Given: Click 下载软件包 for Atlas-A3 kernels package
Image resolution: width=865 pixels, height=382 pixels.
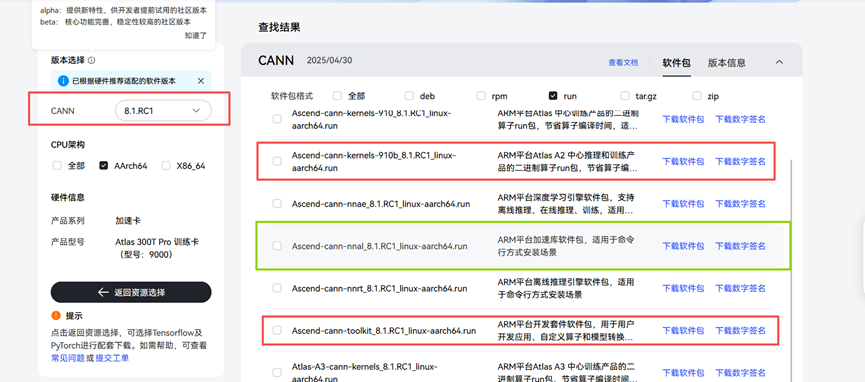Looking at the screenshot, I should point(683,373).
